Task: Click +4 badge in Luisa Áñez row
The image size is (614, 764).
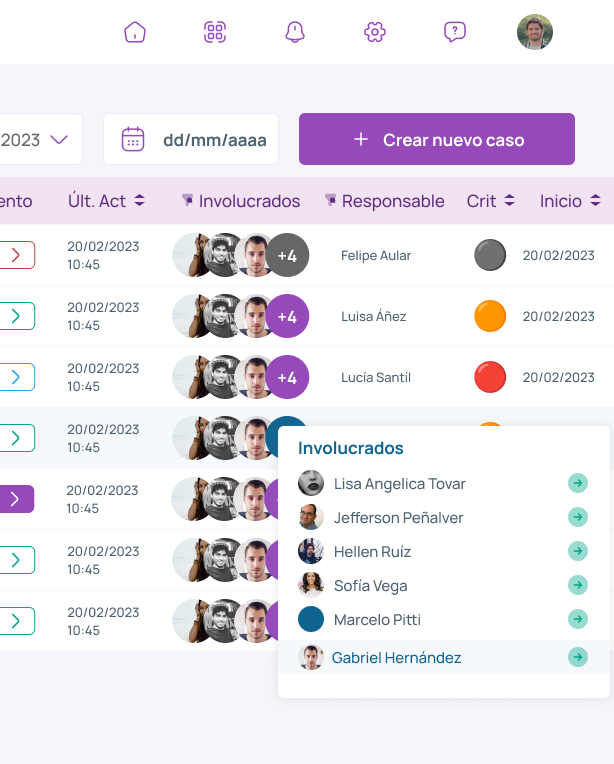Action: pos(287,317)
